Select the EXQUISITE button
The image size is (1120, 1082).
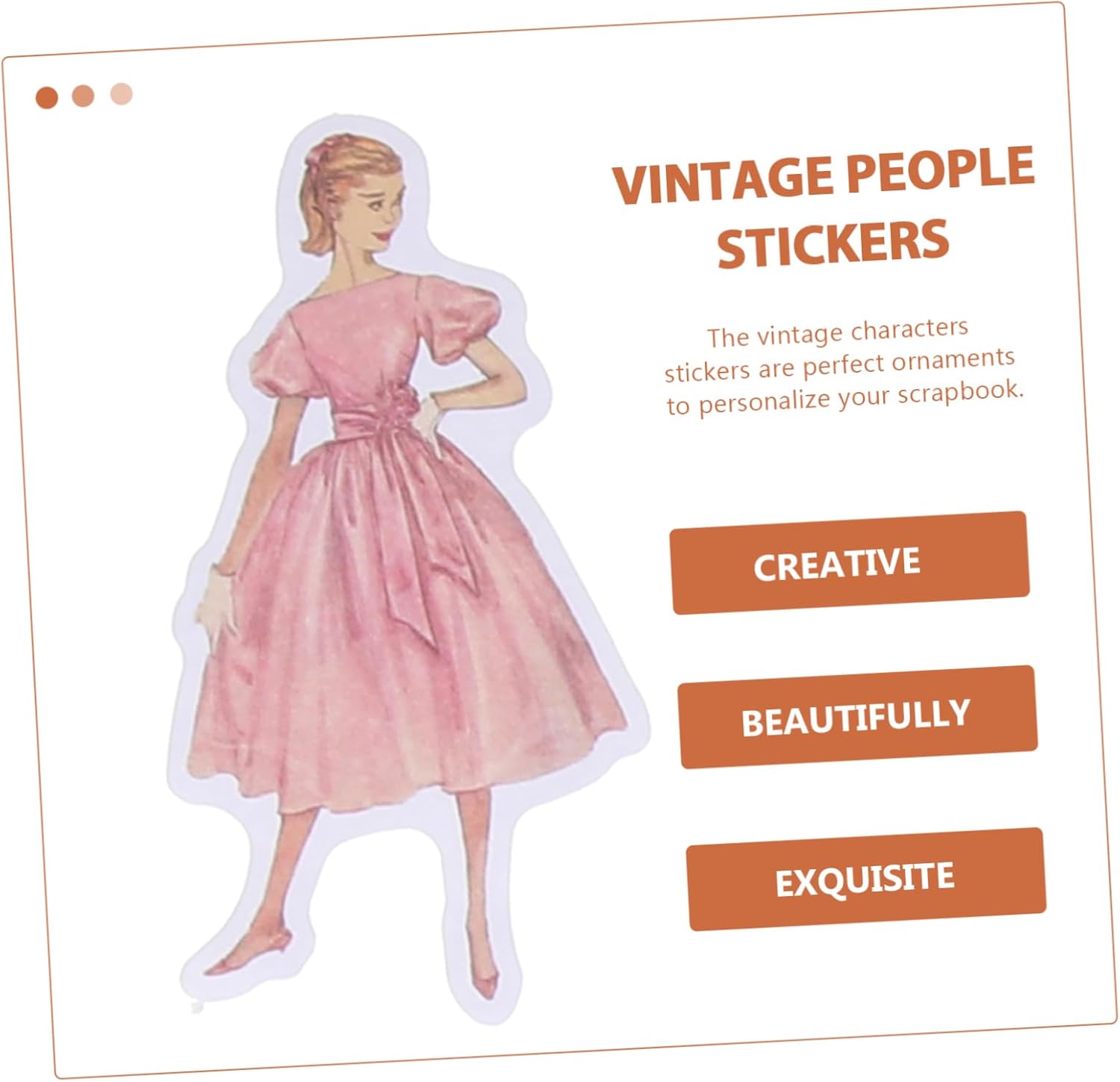[x=865, y=879]
